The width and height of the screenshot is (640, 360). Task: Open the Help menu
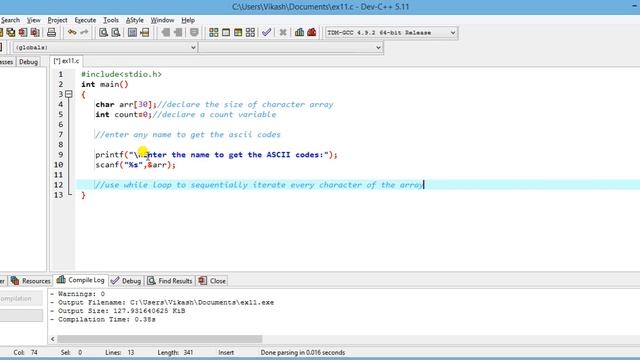[x=188, y=20]
